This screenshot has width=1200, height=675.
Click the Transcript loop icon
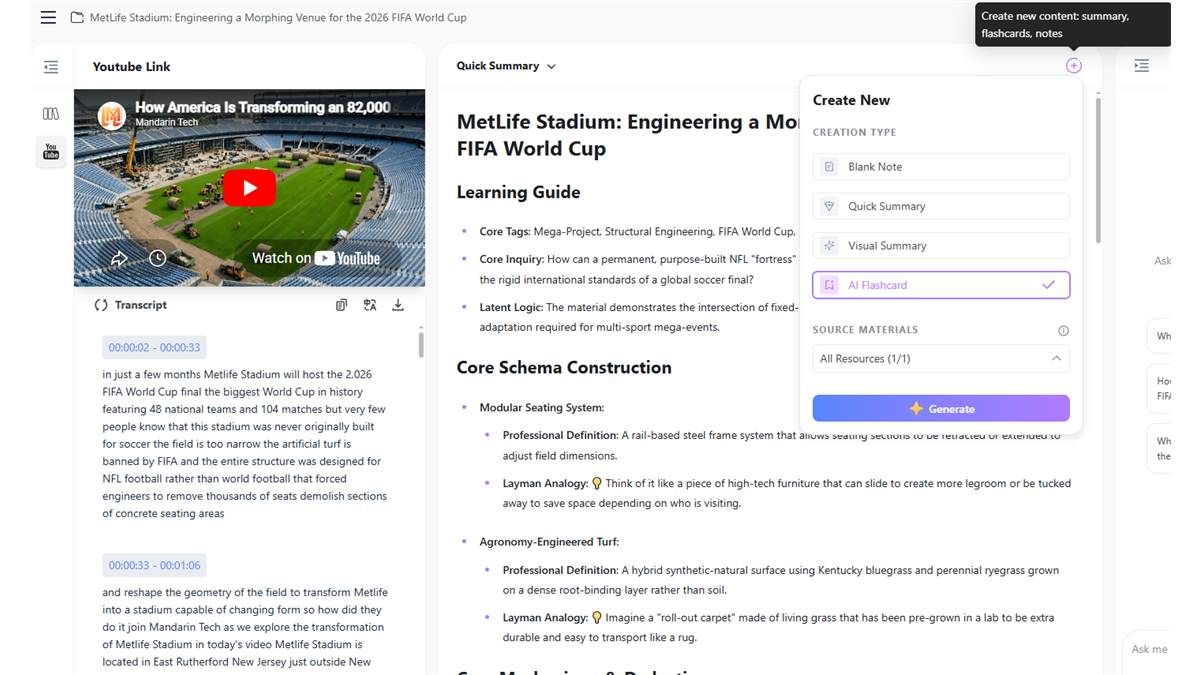coord(101,305)
